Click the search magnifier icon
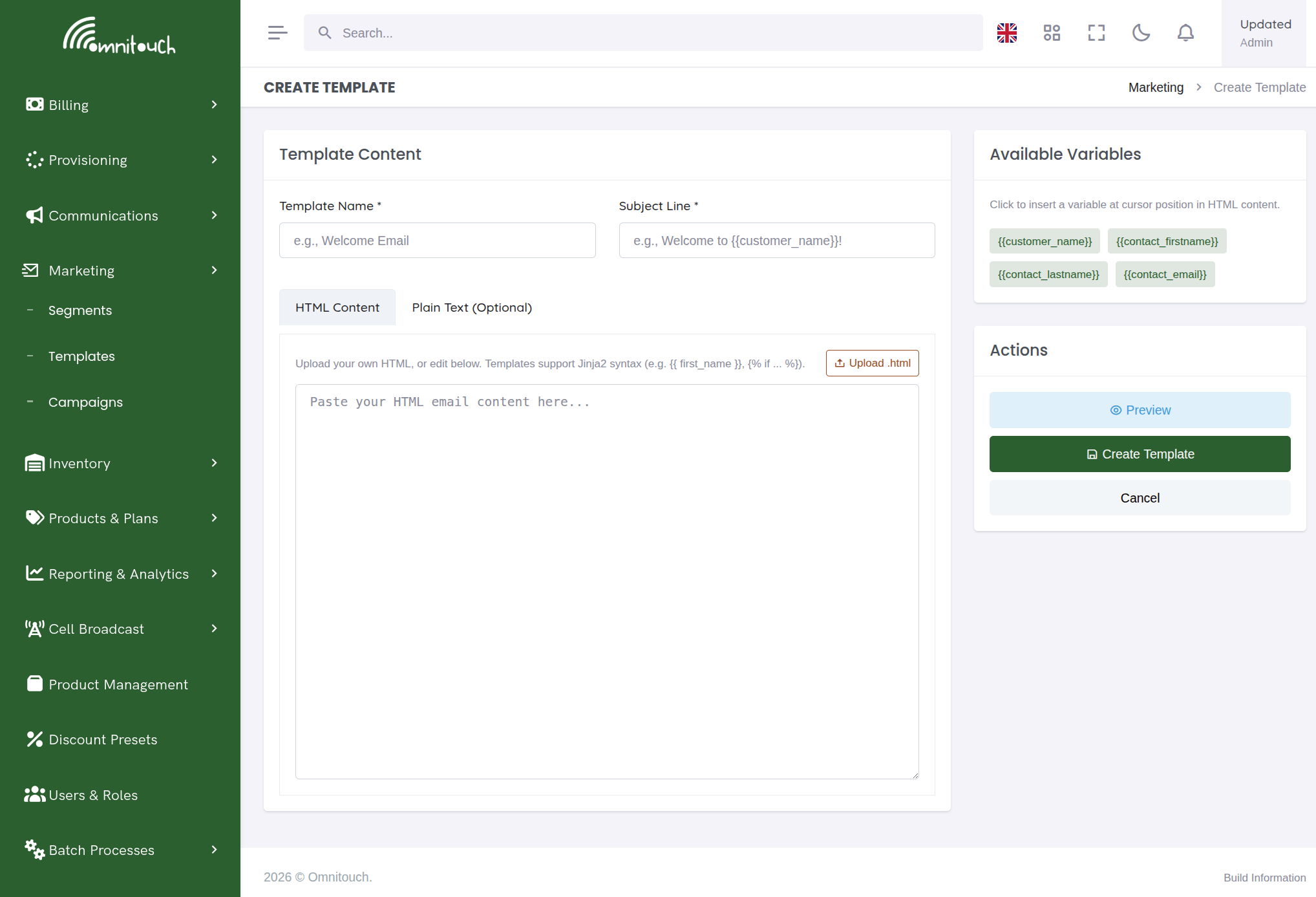This screenshot has height=897, width=1316. tap(324, 33)
